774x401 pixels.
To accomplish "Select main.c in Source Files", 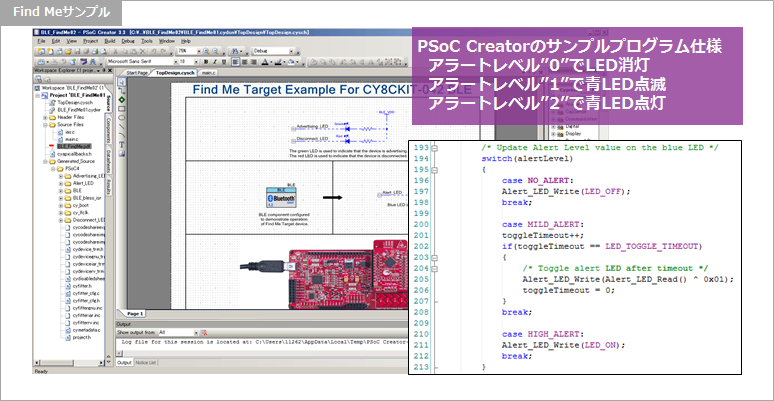I will coord(72,139).
